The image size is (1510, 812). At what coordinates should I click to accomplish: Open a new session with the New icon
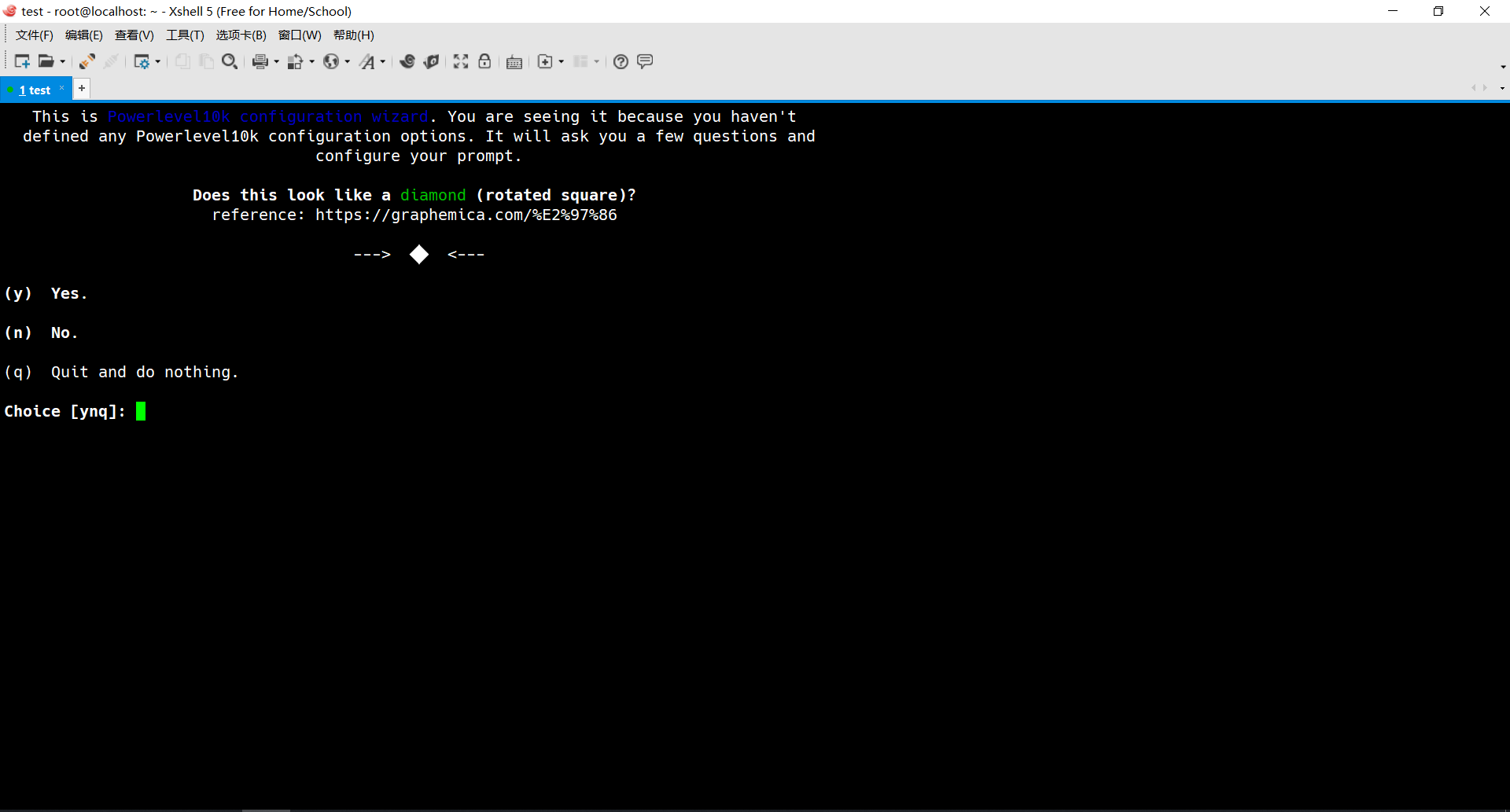(x=21, y=61)
